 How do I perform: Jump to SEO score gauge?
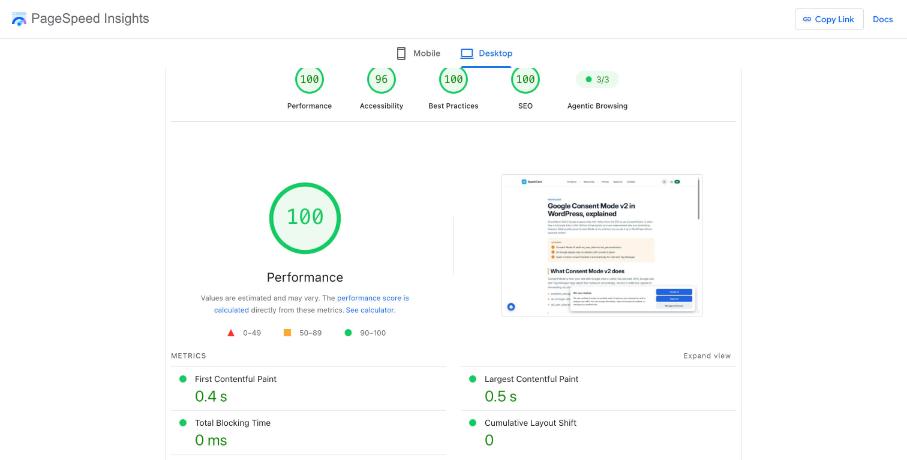(525, 80)
